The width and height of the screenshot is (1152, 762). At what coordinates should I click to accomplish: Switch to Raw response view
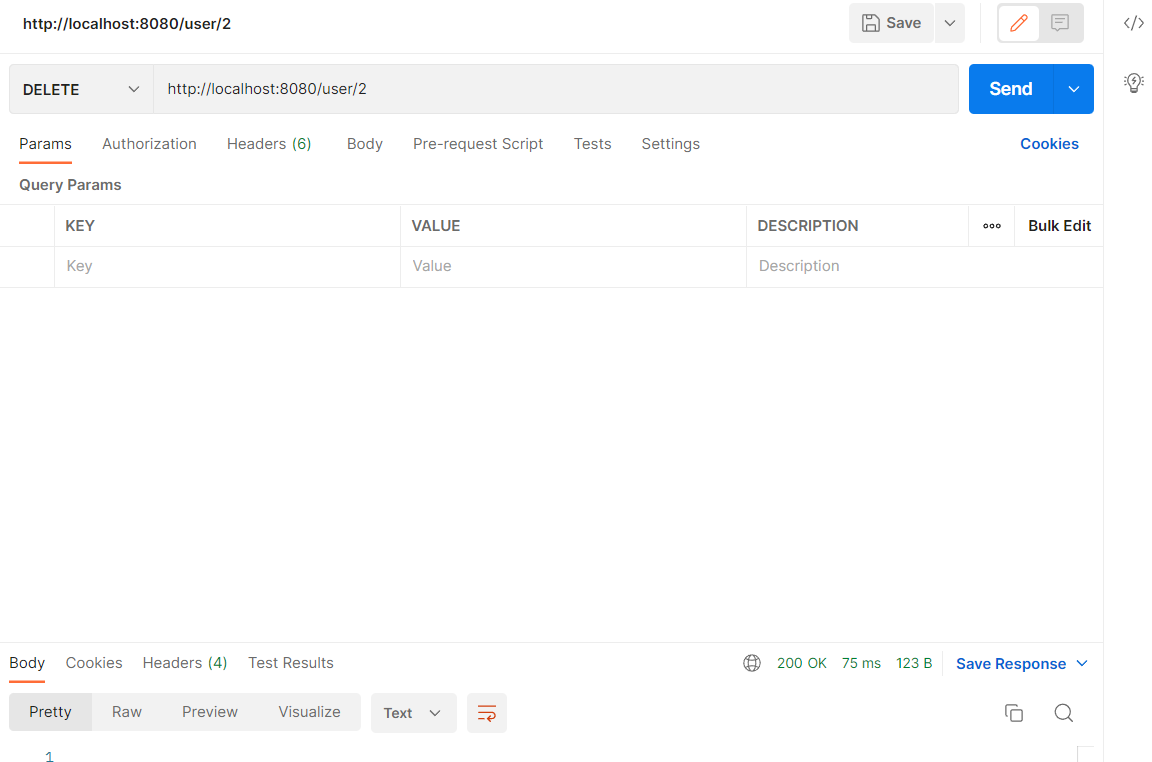pyautogui.click(x=126, y=712)
